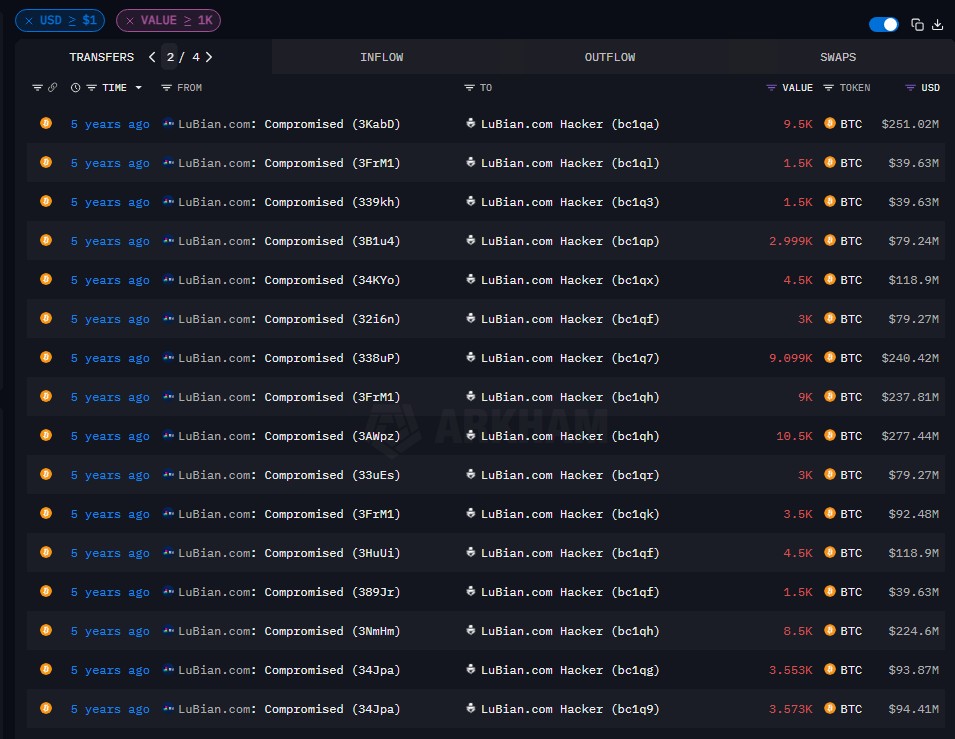Open the TIME column sort dropdown arrow
The image size is (955, 739).
pos(138,88)
